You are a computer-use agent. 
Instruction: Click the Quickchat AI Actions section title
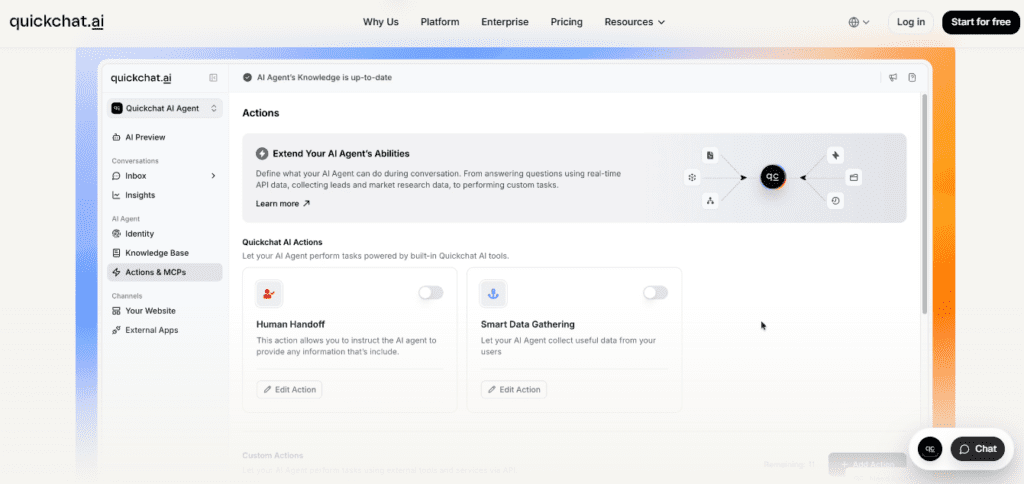click(x=282, y=242)
